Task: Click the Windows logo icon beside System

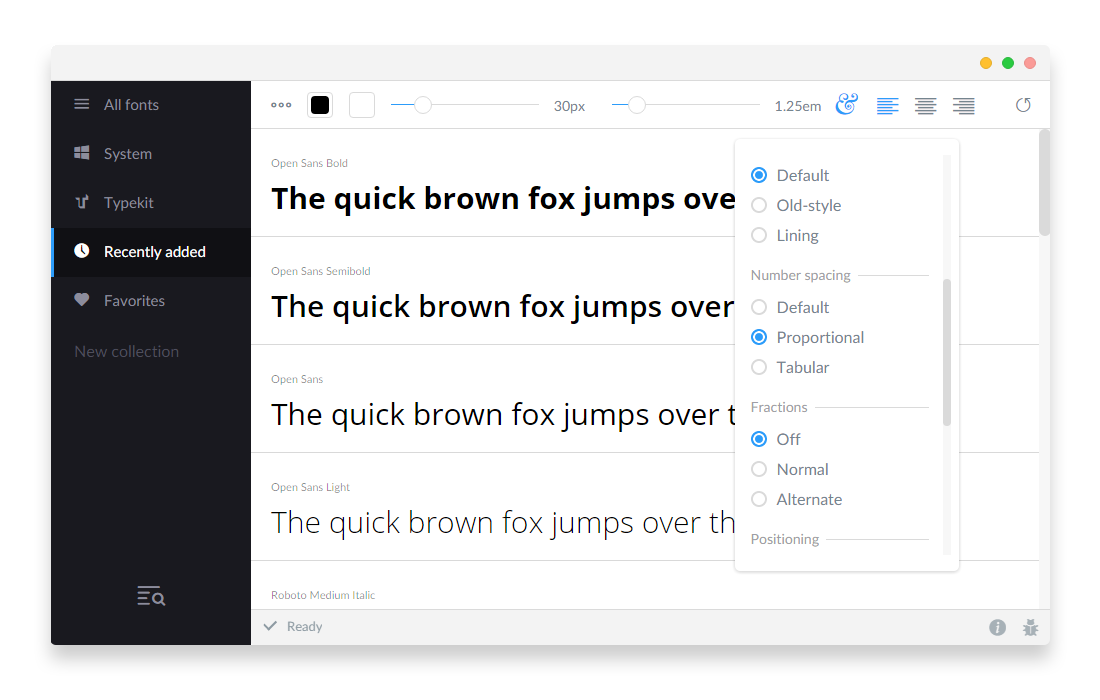Action: [82, 153]
